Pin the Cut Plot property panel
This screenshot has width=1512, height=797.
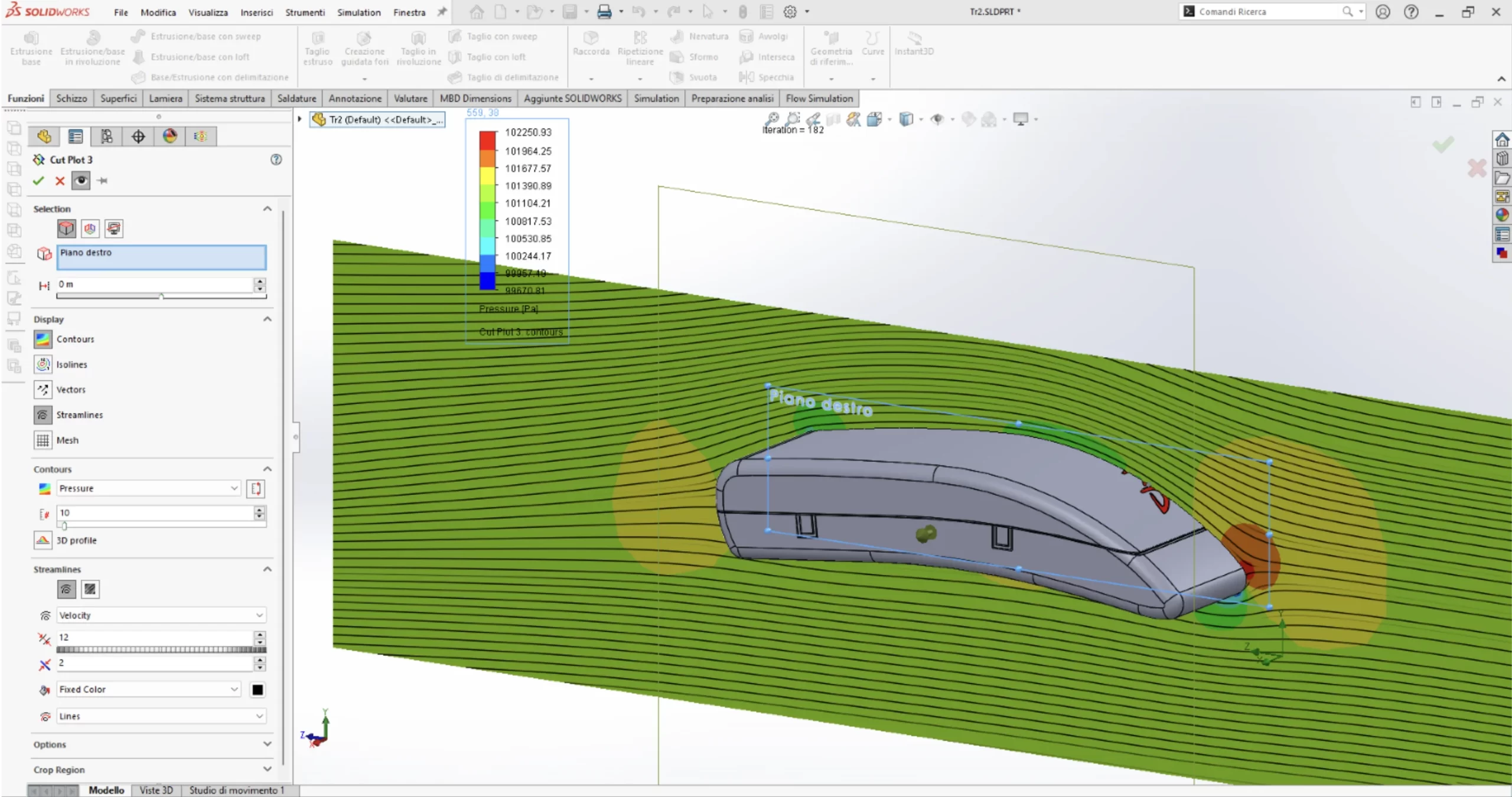103,181
